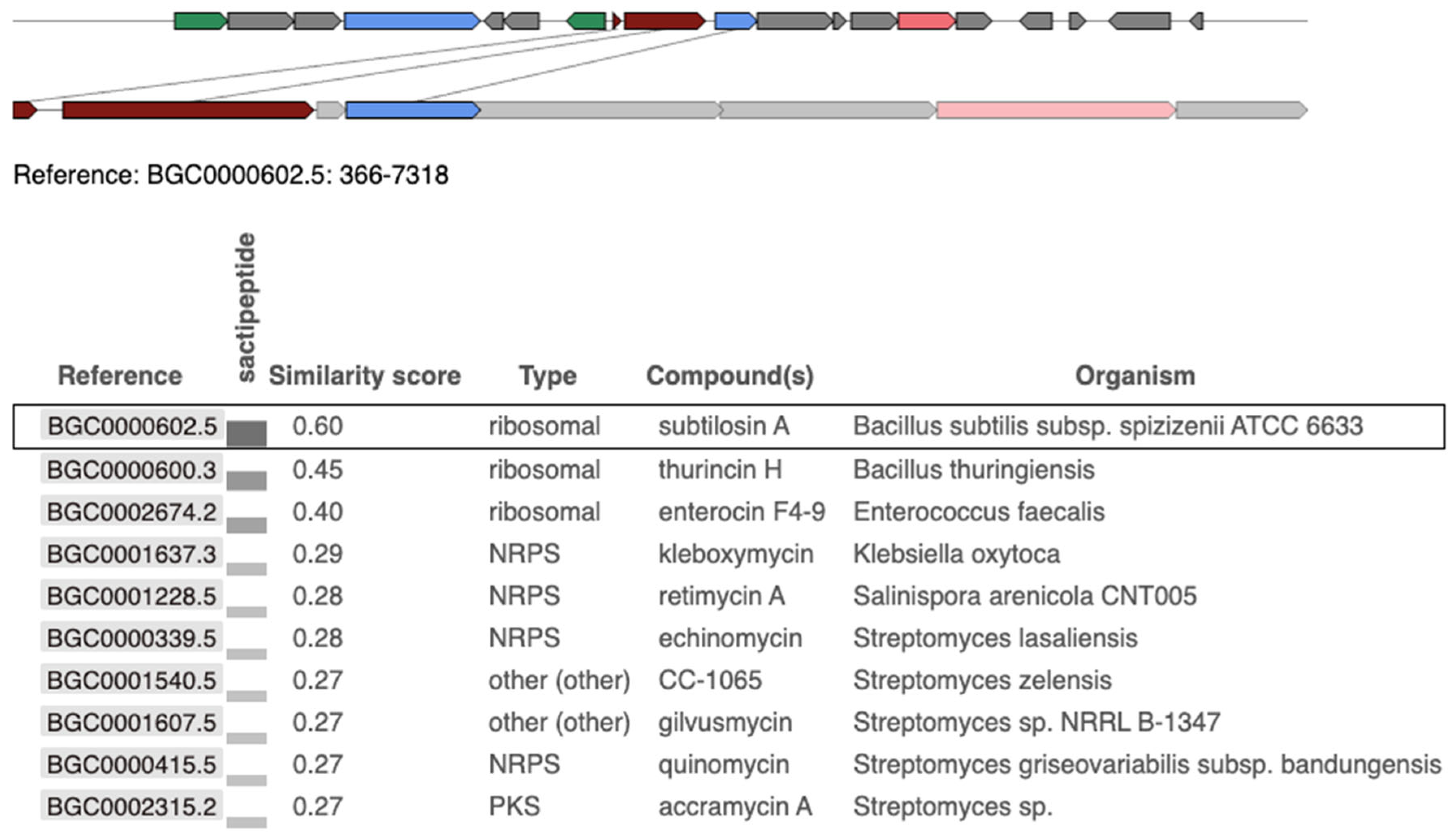Viewport: 1456px width, 840px height.
Task: Click the pink gene arrow in reference cluster
Action: coord(1055,110)
